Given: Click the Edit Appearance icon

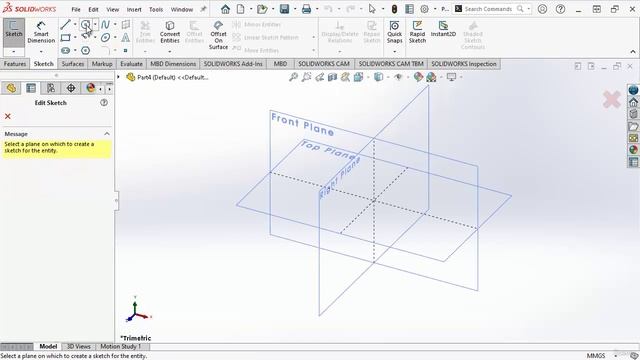Looking at the screenshot, I should click(x=418, y=77).
